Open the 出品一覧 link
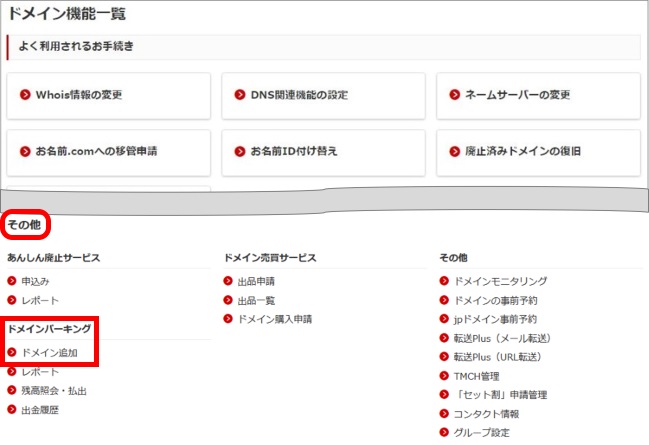 tap(256, 301)
